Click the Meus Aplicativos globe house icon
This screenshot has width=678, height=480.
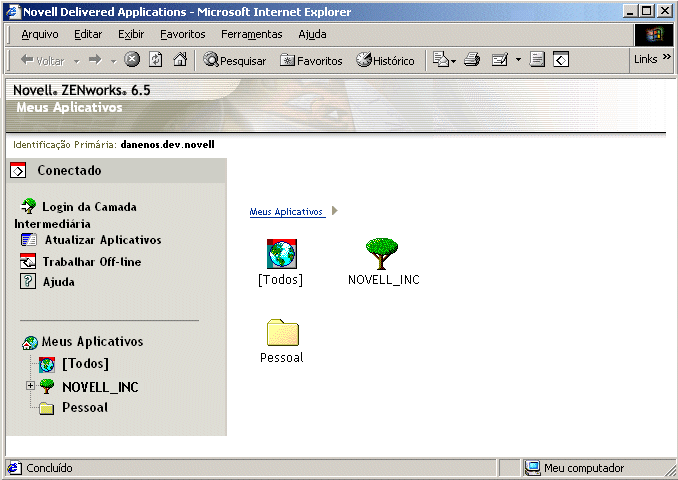(x=30, y=343)
